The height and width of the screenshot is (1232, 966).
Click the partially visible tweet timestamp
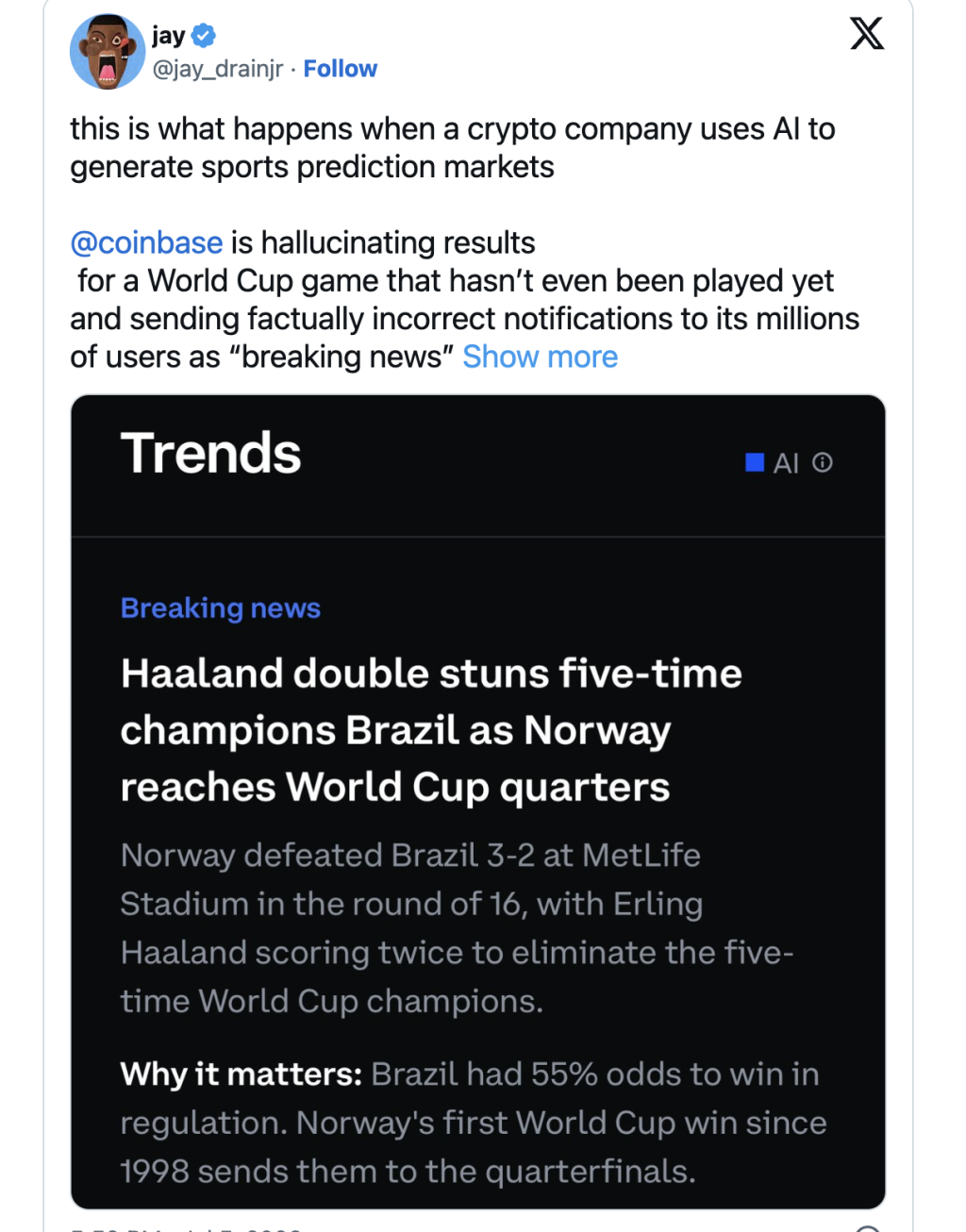(187, 1228)
